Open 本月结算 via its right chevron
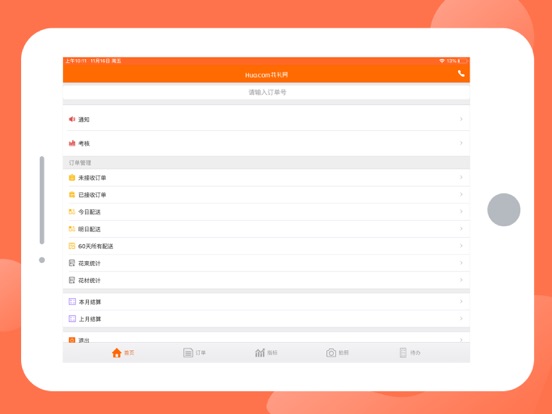The height and width of the screenshot is (414, 552). [461, 301]
